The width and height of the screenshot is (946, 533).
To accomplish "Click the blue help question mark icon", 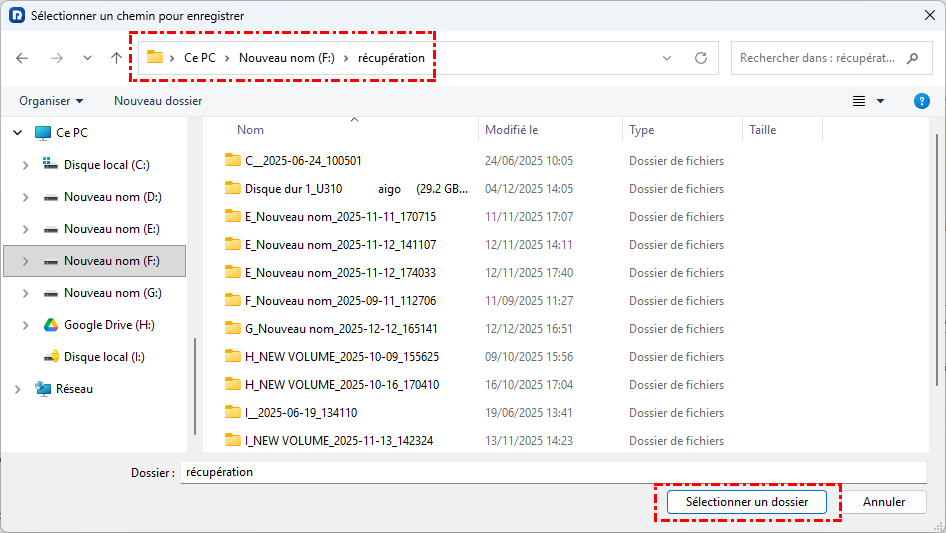I will [x=922, y=101].
